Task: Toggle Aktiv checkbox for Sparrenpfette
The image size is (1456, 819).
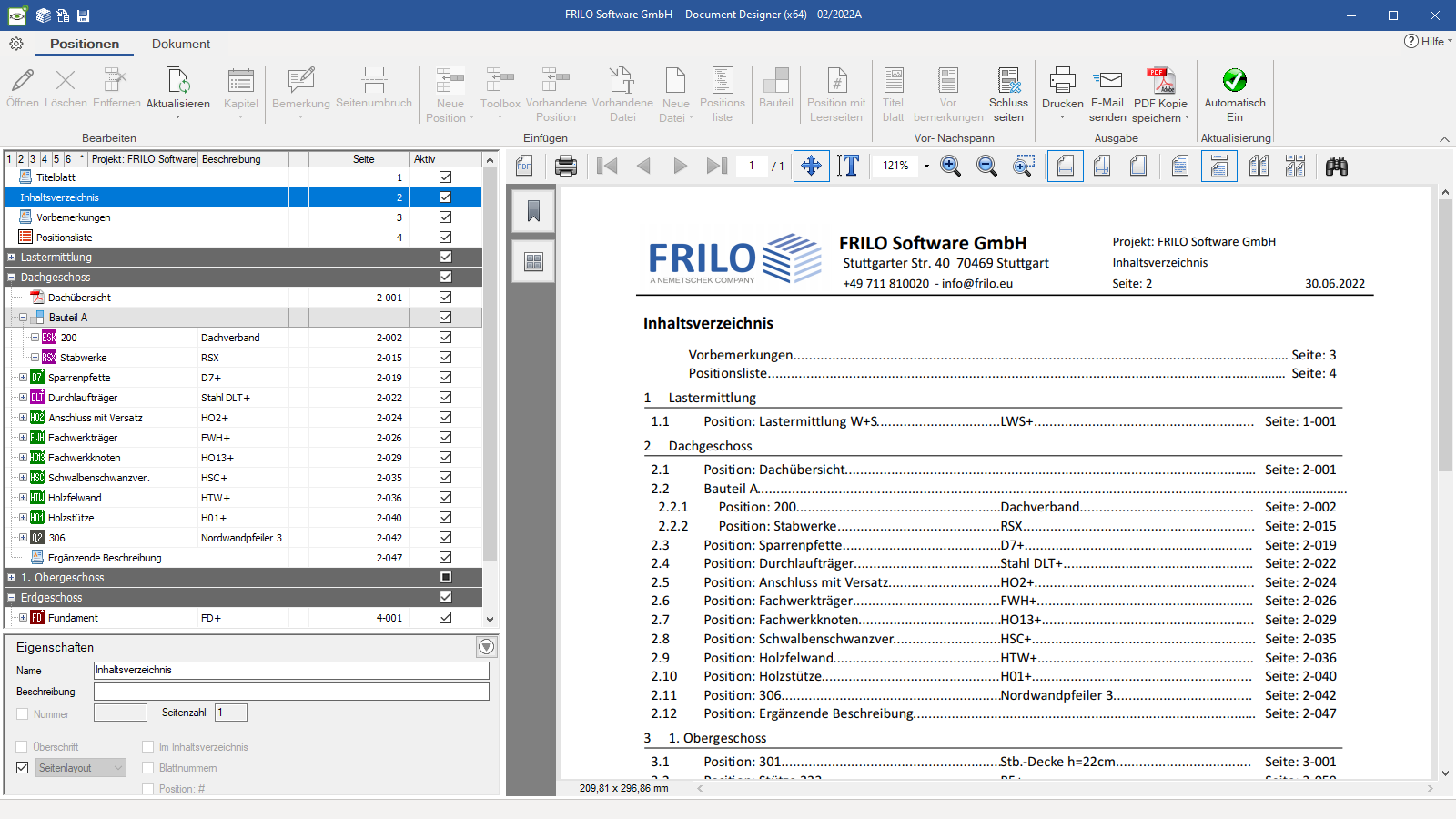Action: point(445,378)
